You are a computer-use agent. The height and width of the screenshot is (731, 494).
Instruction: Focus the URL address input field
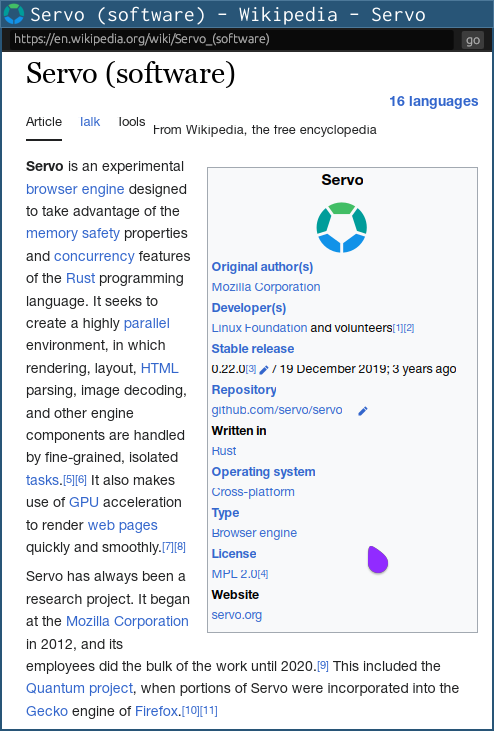coord(232,40)
